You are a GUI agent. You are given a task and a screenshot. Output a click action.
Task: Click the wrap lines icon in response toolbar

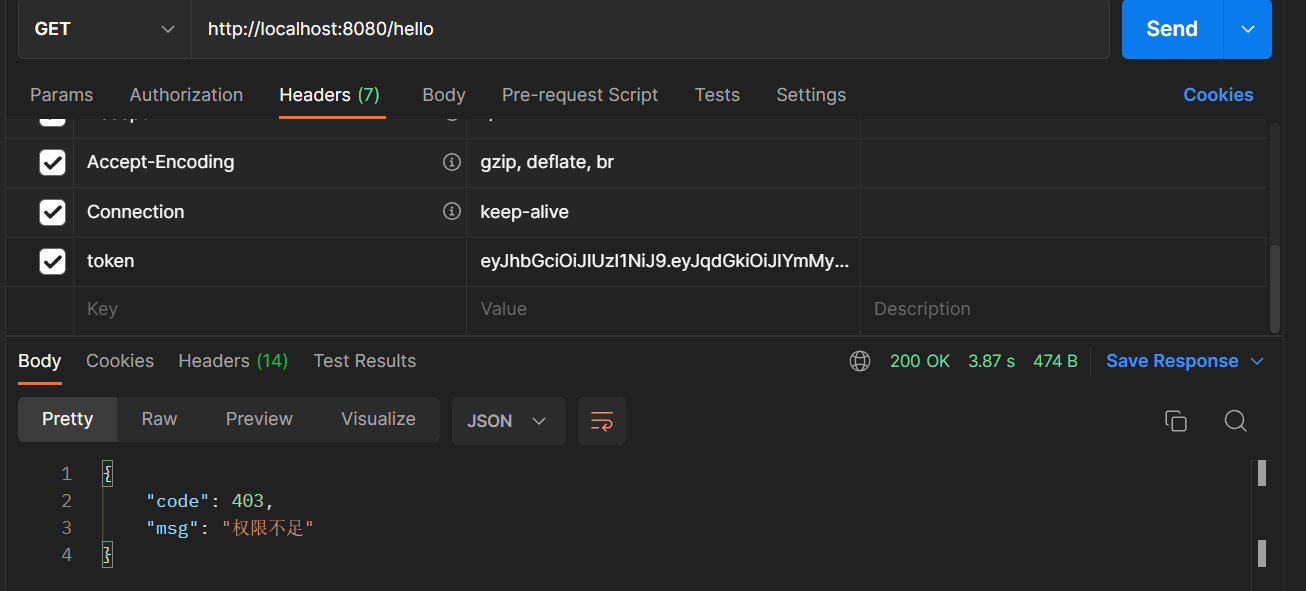click(x=601, y=421)
